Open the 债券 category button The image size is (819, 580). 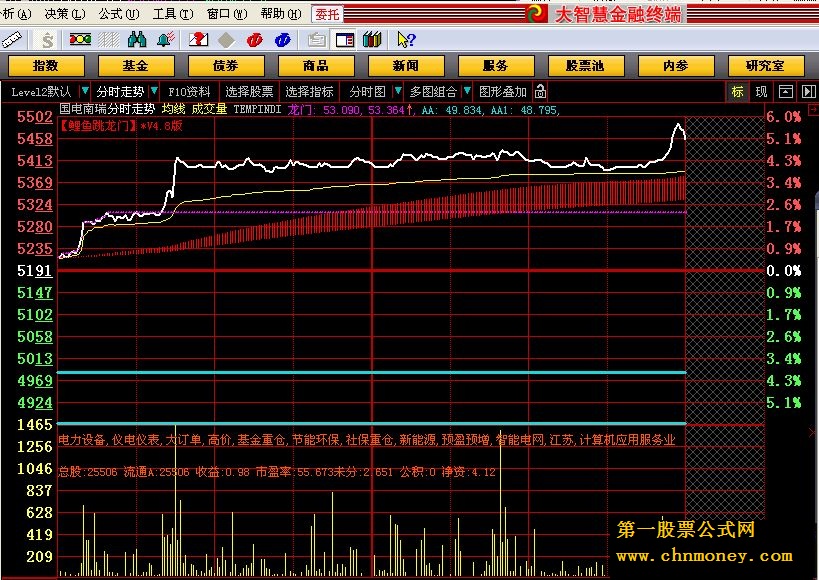(x=226, y=66)
